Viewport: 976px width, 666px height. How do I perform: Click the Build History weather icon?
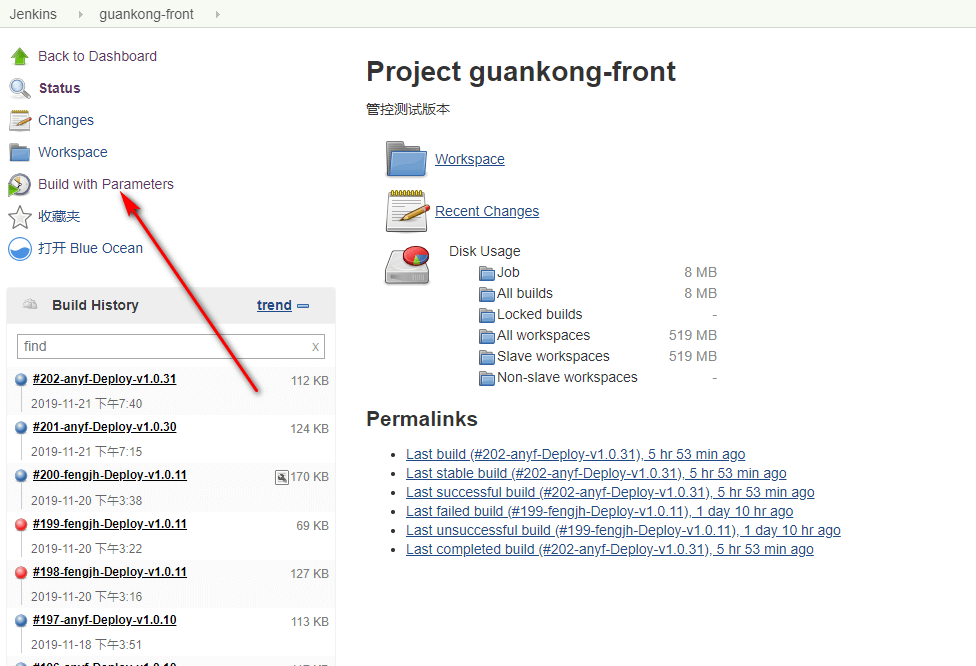(x=30, y=304)
